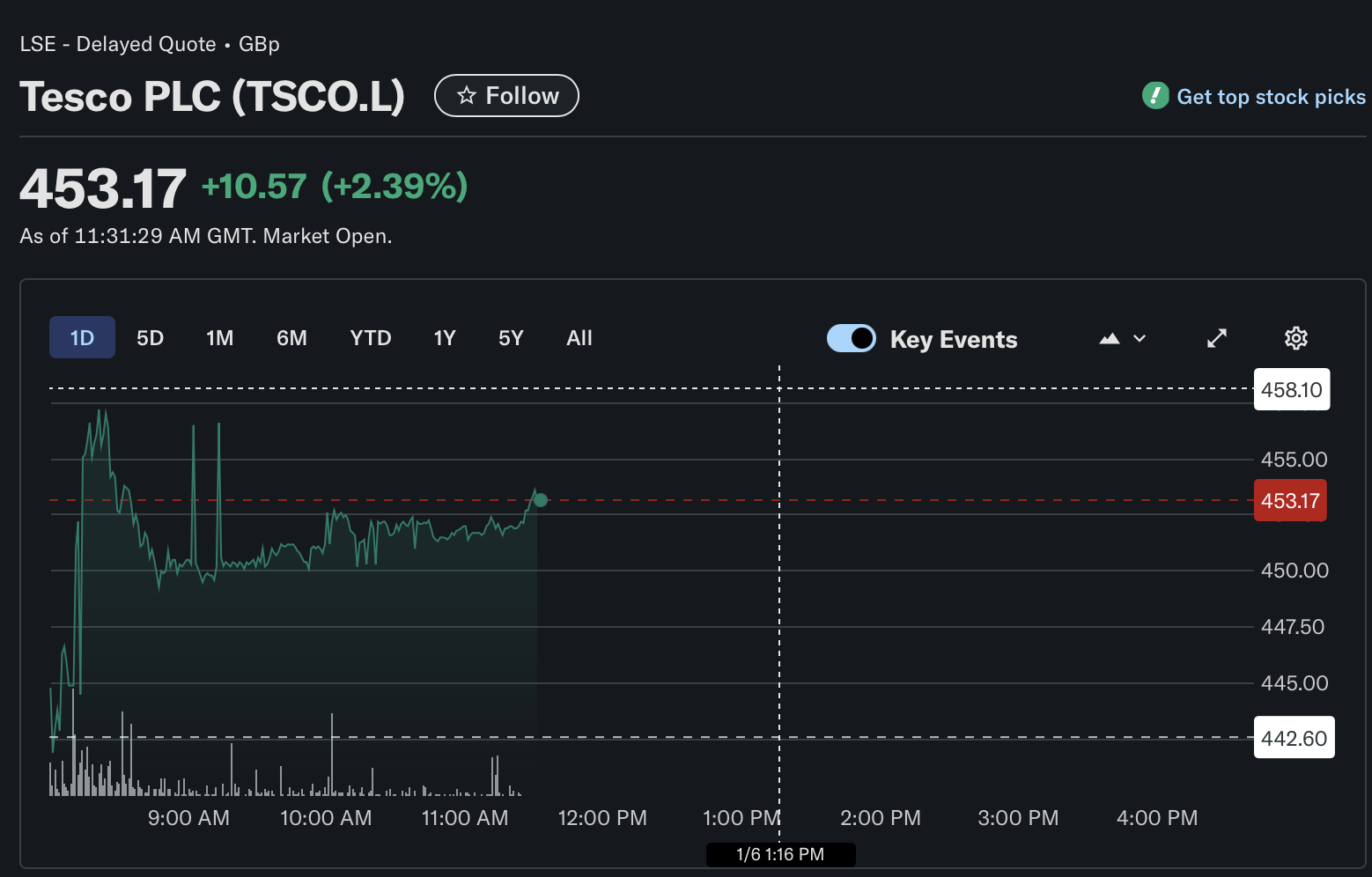Switch chart to YTD range
Viewport: 1372px width, 877px height.
pos(370,338)
